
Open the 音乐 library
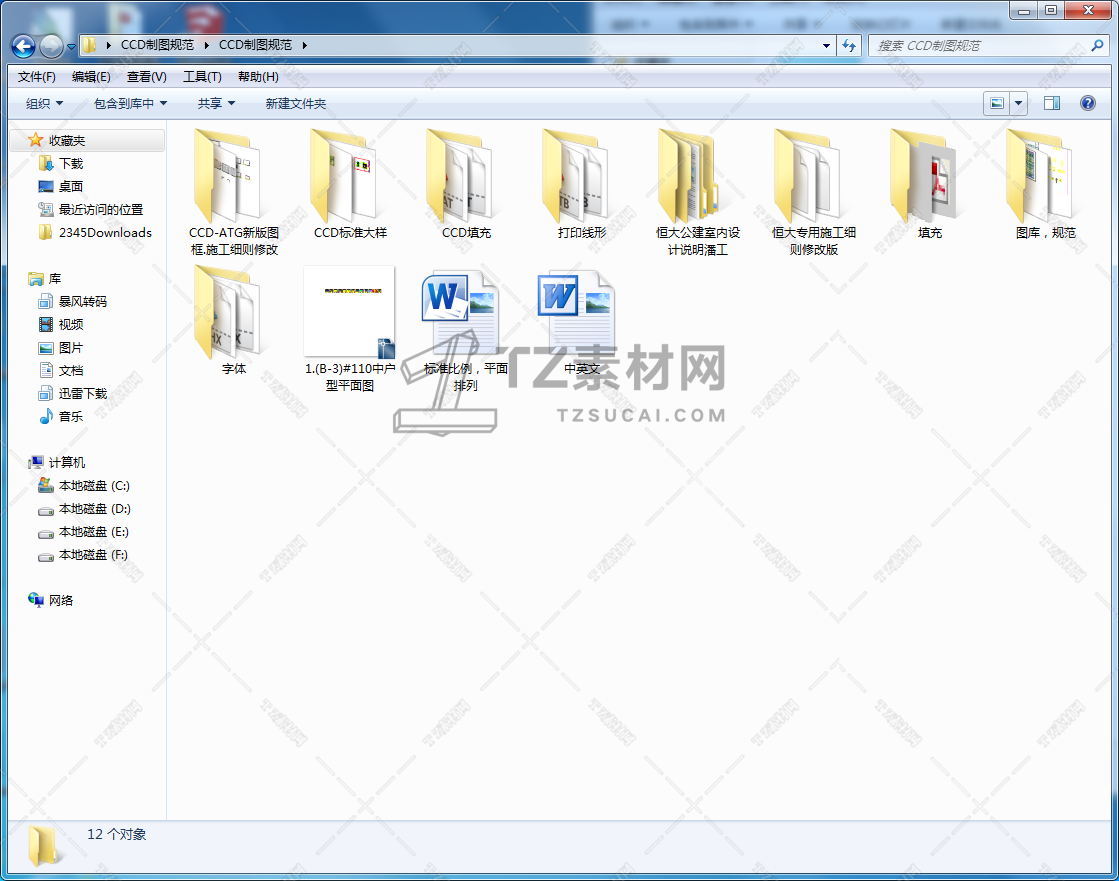point(71,417)
